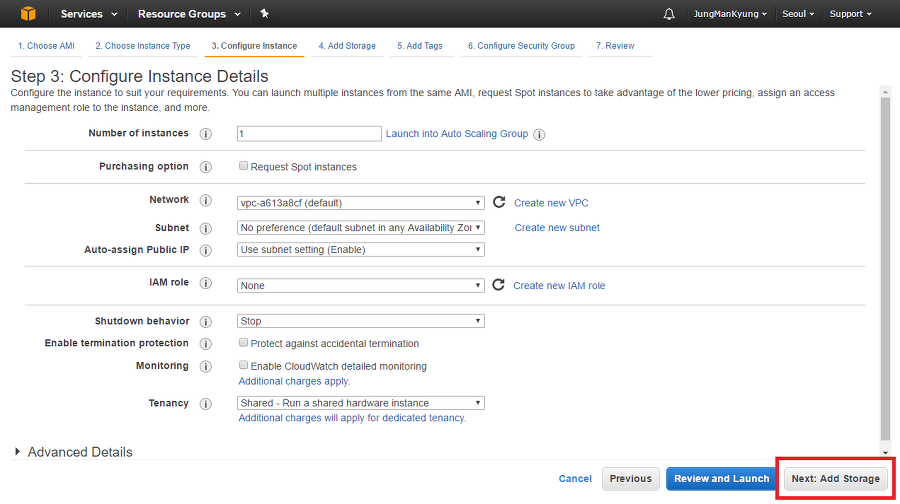
Task: Click the Number of instances input field
Action: [x=309, y=133]
